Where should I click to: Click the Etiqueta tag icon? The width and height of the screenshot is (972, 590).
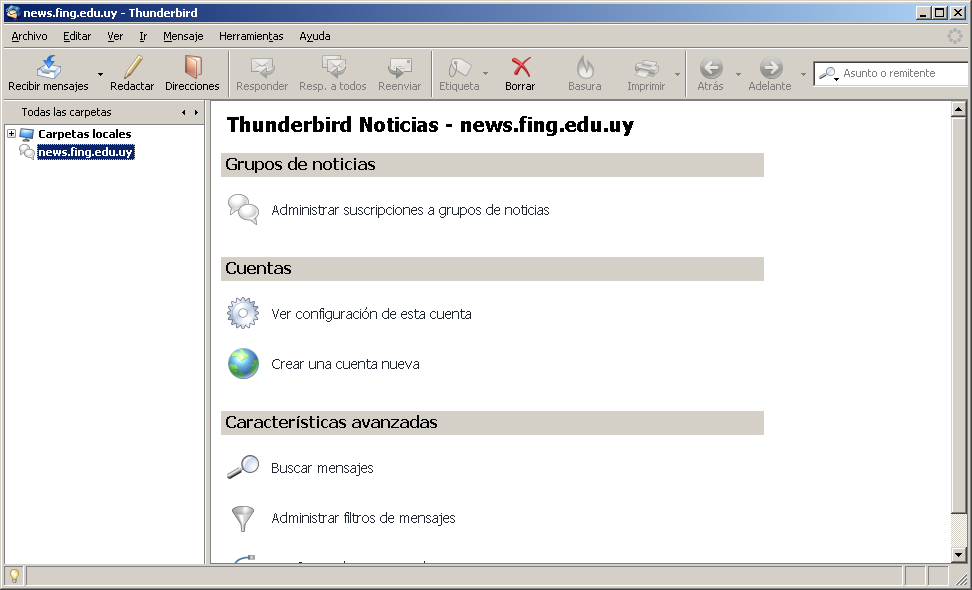point(459,67)
